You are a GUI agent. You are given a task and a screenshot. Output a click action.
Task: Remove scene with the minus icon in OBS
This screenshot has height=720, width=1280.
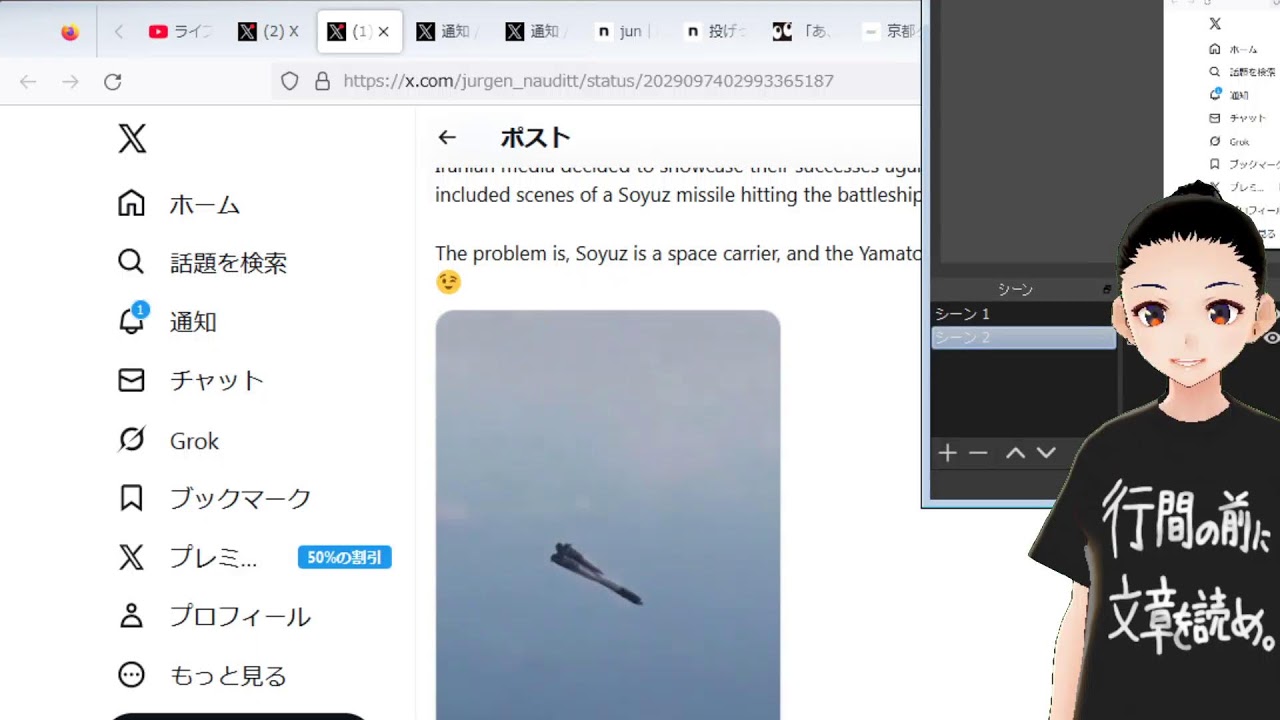pos(978,453)
